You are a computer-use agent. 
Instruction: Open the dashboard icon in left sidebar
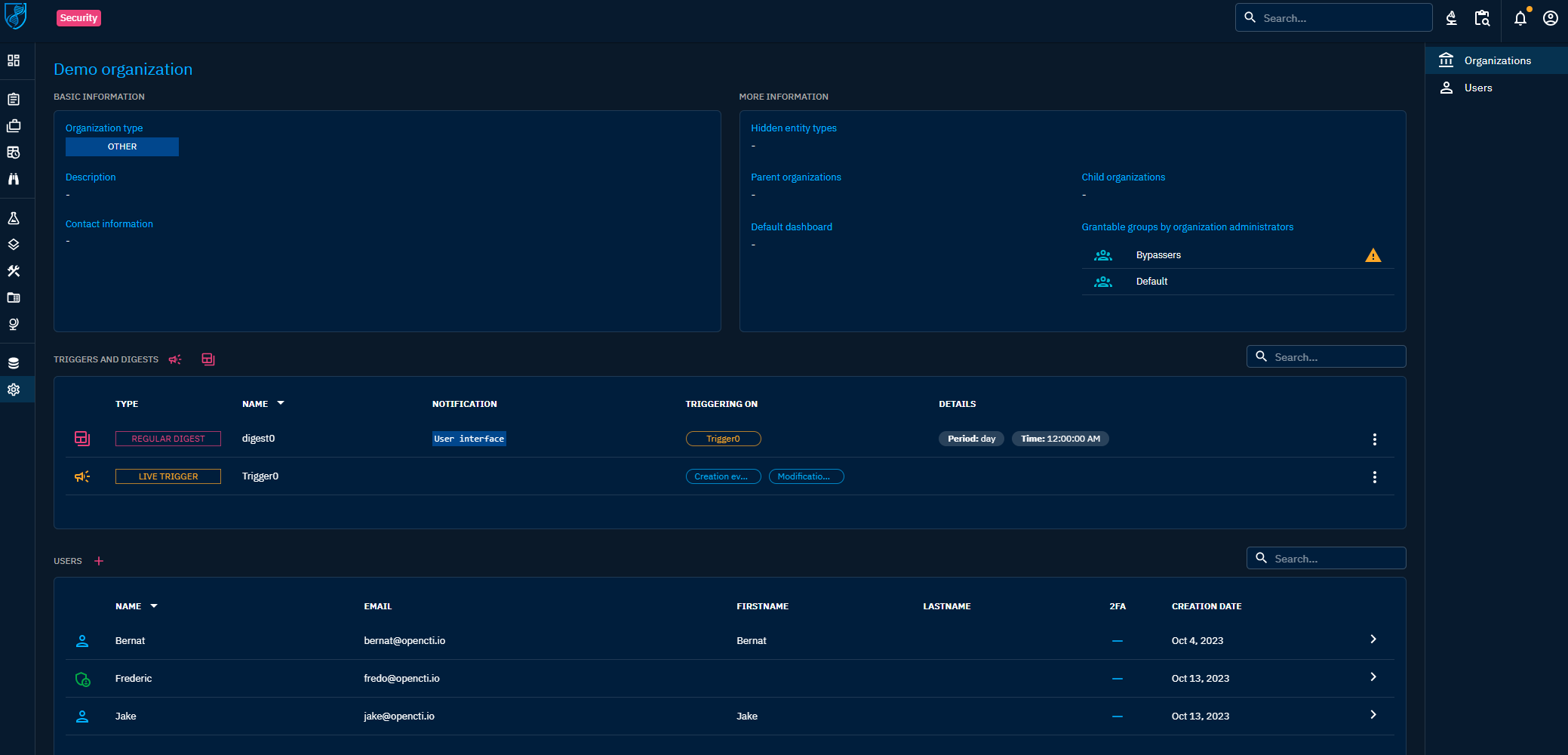[x=14, y=60]
